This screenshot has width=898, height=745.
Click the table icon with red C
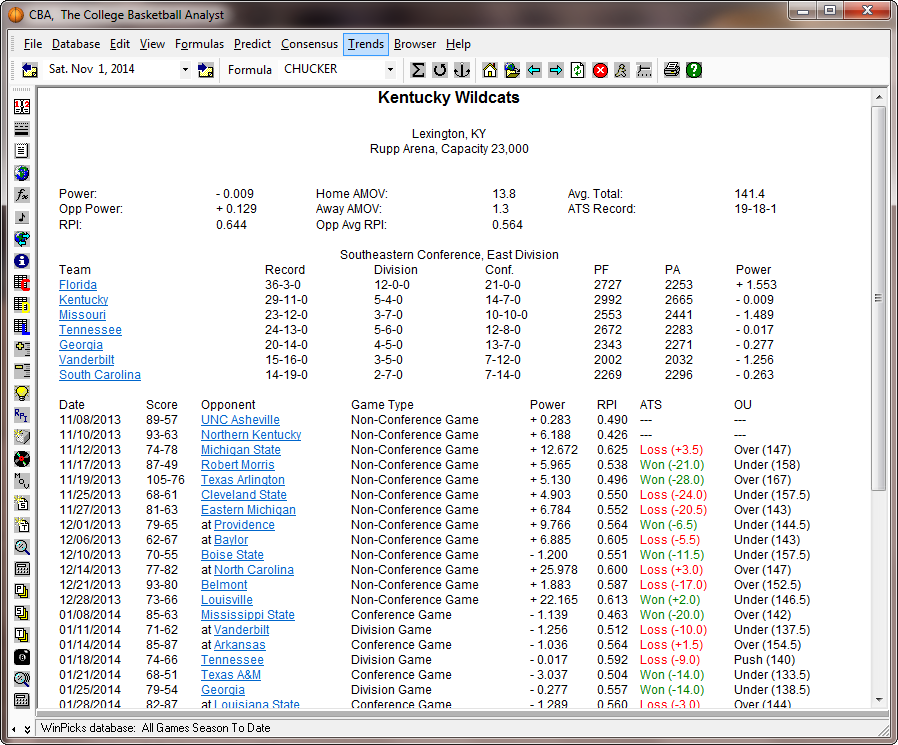coord(22,283)
